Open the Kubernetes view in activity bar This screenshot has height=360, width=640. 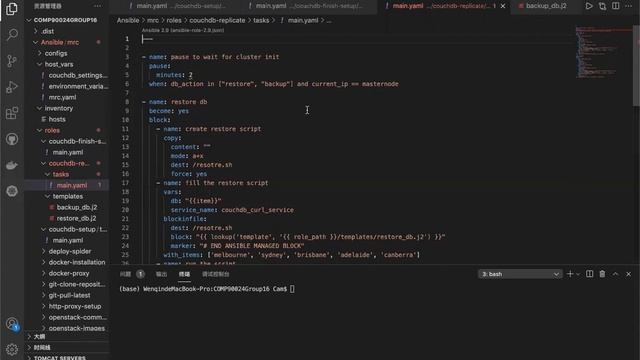pos(12,191)
